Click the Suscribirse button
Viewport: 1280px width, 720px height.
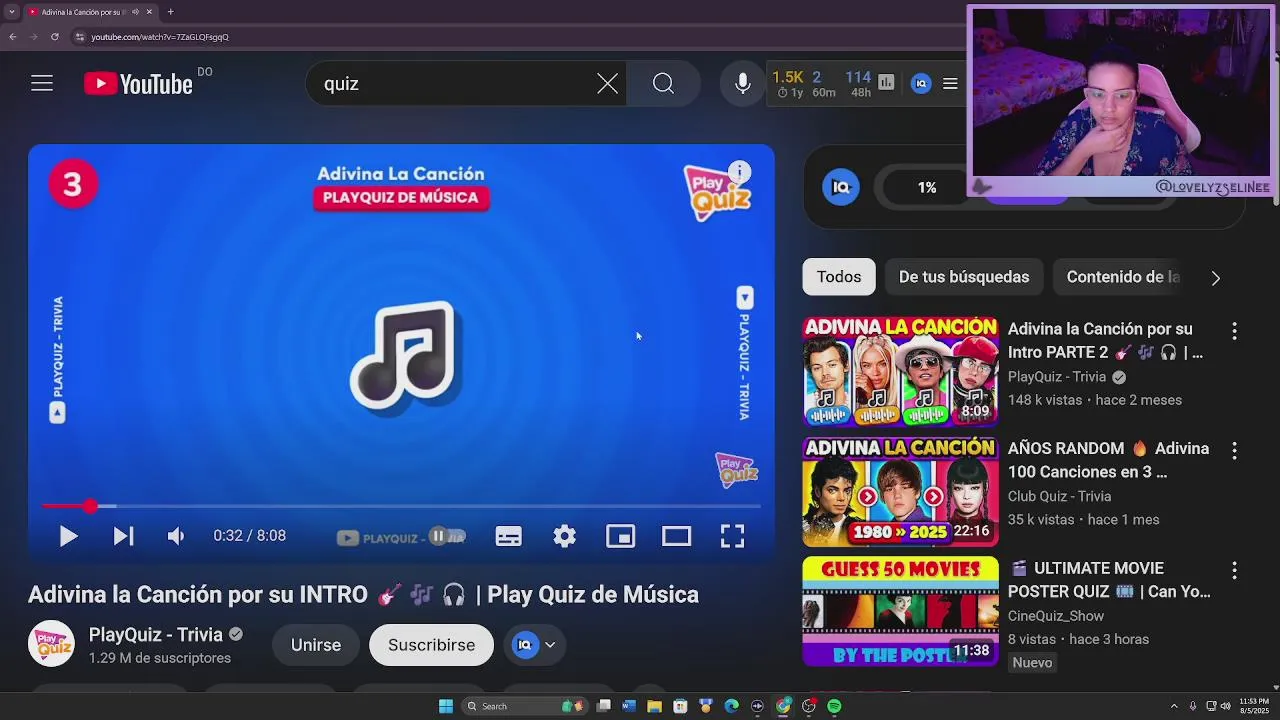point(431,645)
